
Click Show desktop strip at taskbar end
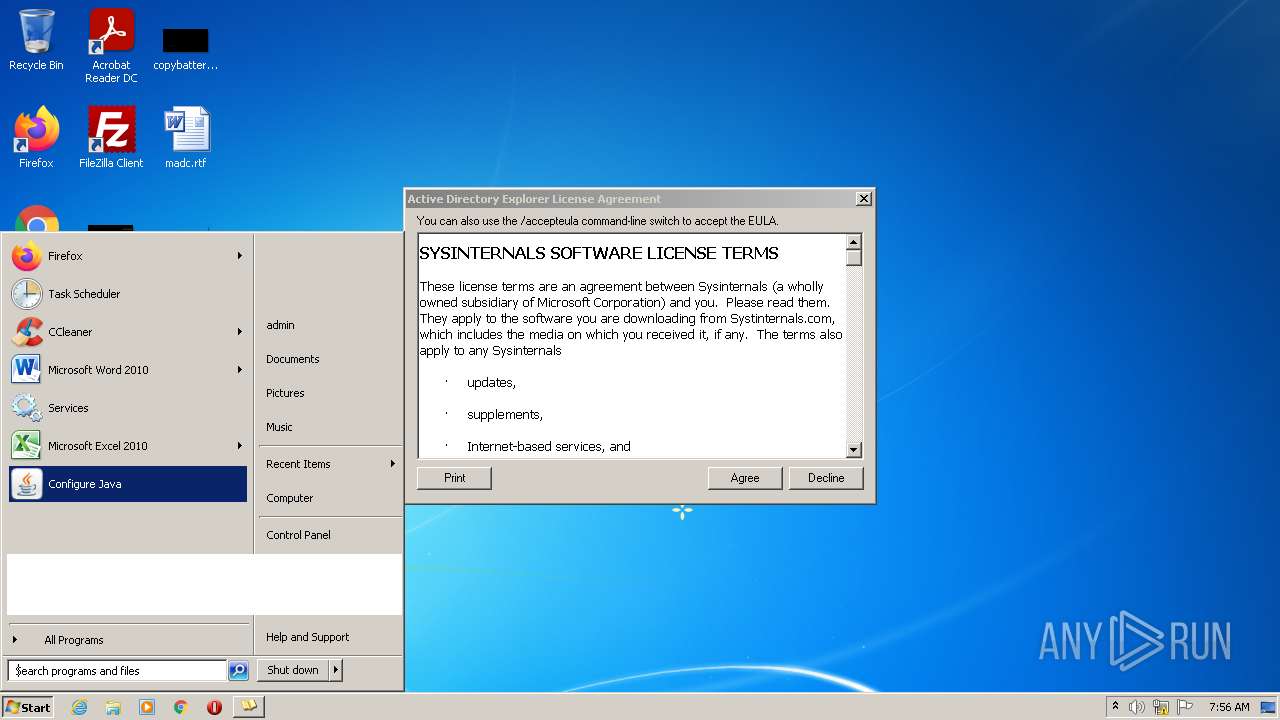(1268, 707)
